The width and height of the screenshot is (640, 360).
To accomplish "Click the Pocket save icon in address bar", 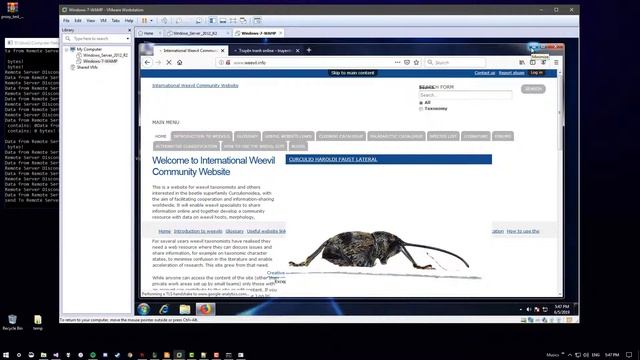I will (x=407, y=62).
